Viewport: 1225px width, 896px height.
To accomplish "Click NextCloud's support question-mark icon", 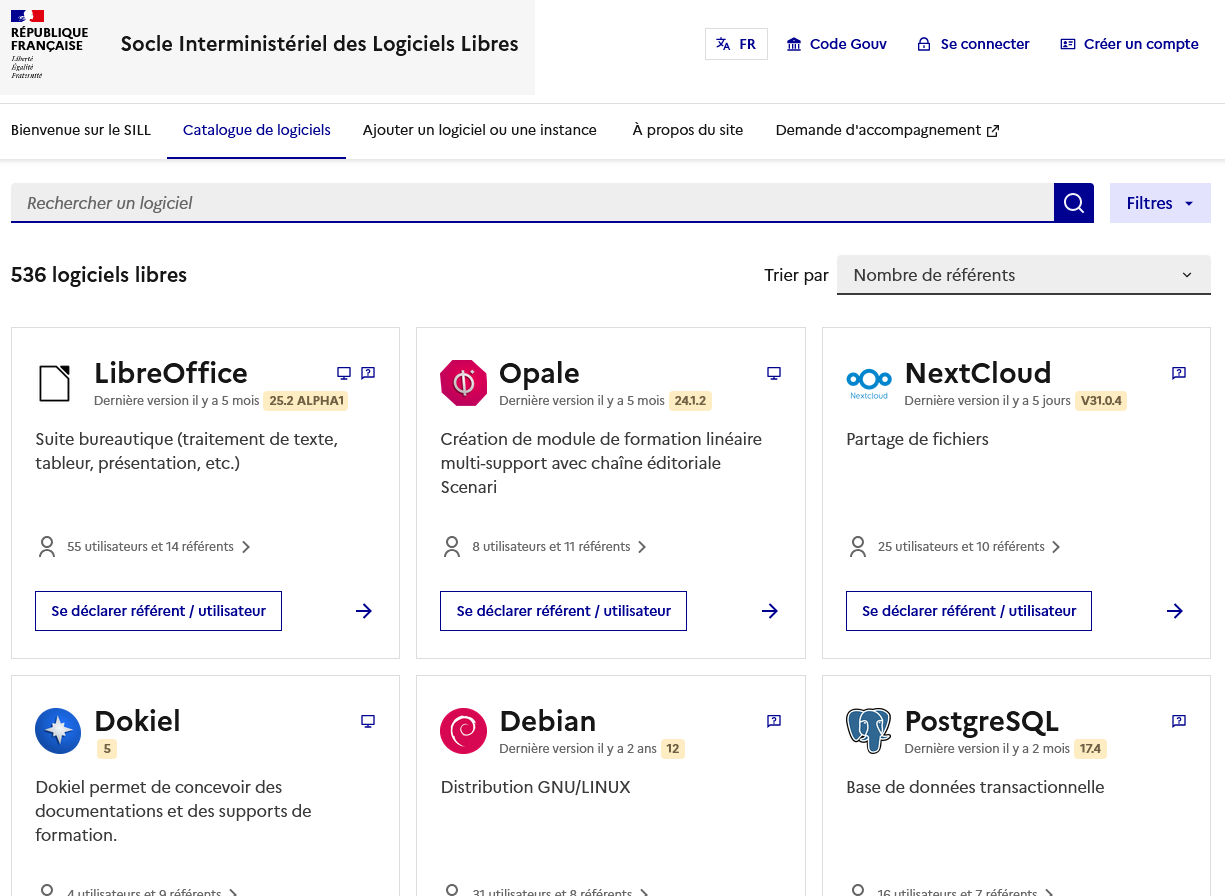I will tap(1178, 373).
